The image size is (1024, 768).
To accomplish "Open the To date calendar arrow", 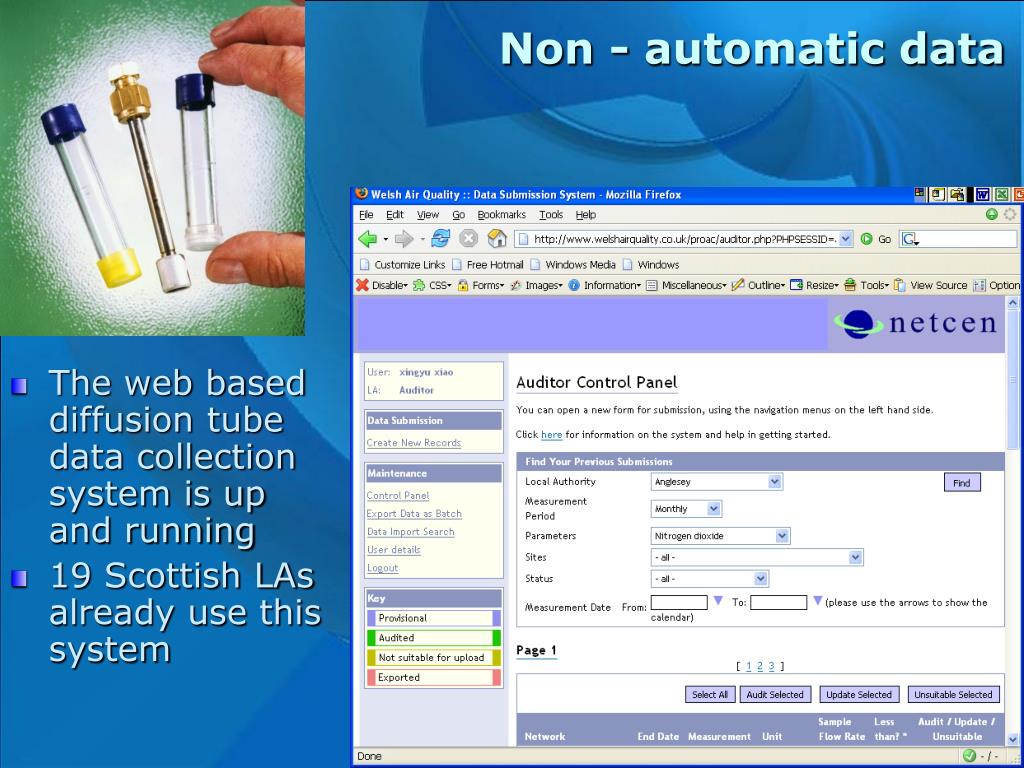I will [817, 601].
